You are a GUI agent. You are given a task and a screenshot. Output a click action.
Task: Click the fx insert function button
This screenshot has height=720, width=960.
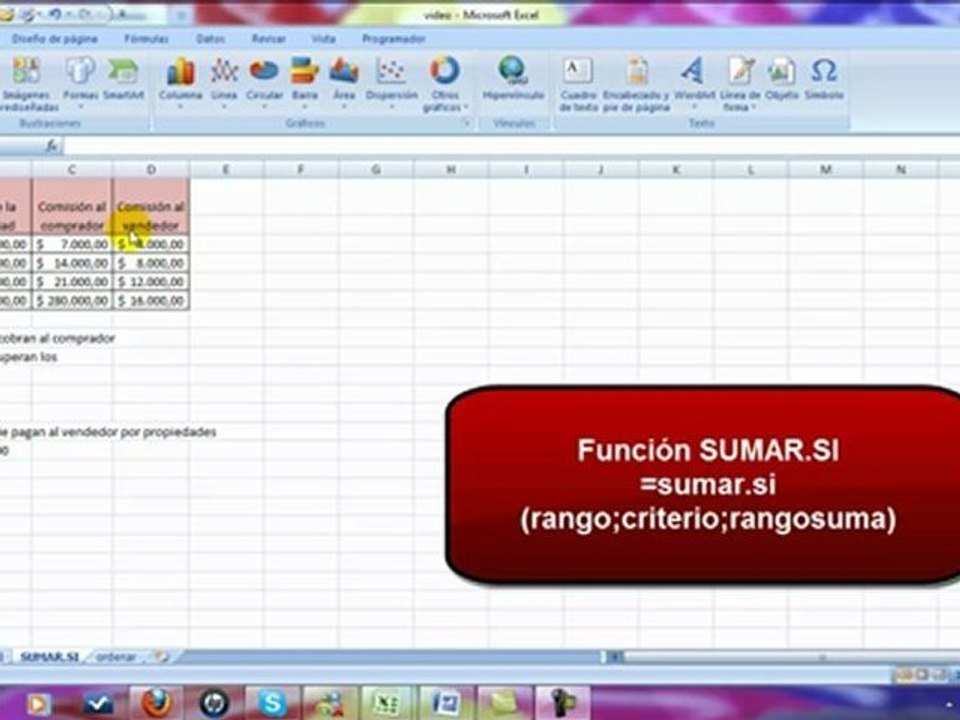pyautogui.click(x=52, y=146)
